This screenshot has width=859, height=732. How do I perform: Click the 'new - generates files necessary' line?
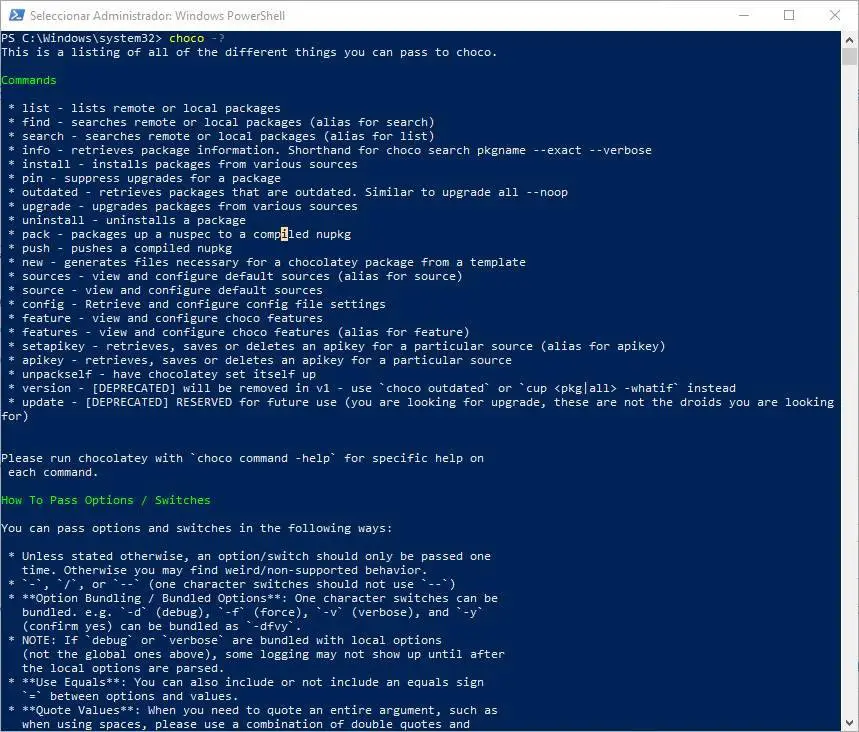[x=267, y=262]
